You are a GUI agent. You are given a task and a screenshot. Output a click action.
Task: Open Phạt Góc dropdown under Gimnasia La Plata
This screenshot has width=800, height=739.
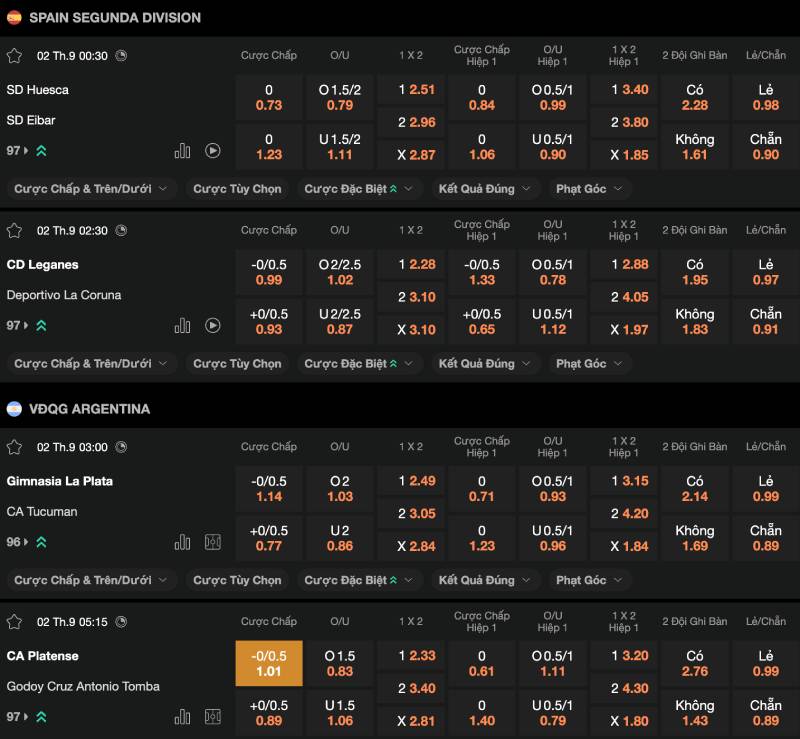(589, 580)
